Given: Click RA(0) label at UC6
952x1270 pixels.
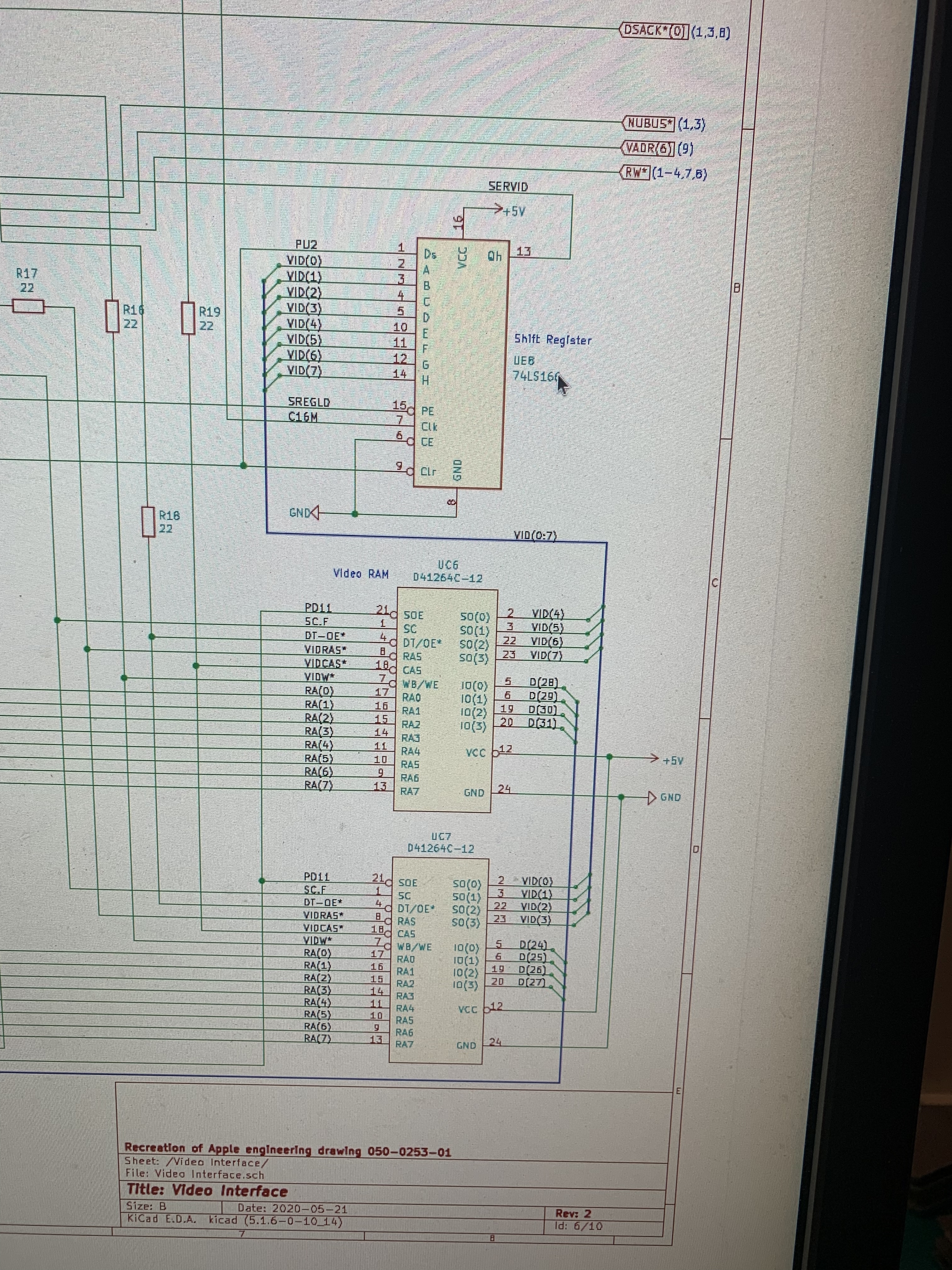Looking at the screenshot, I should click(x=319, y=691).
